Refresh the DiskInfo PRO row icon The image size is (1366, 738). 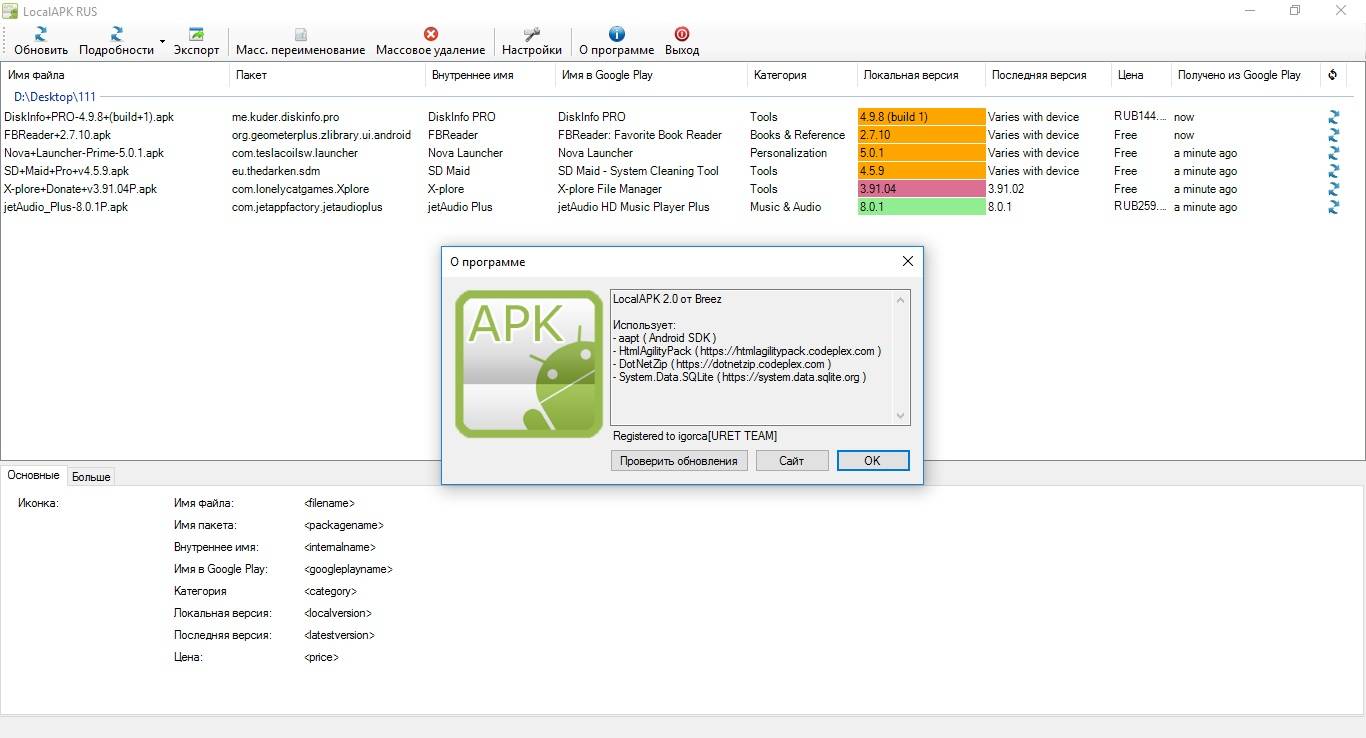(1333, 117)
